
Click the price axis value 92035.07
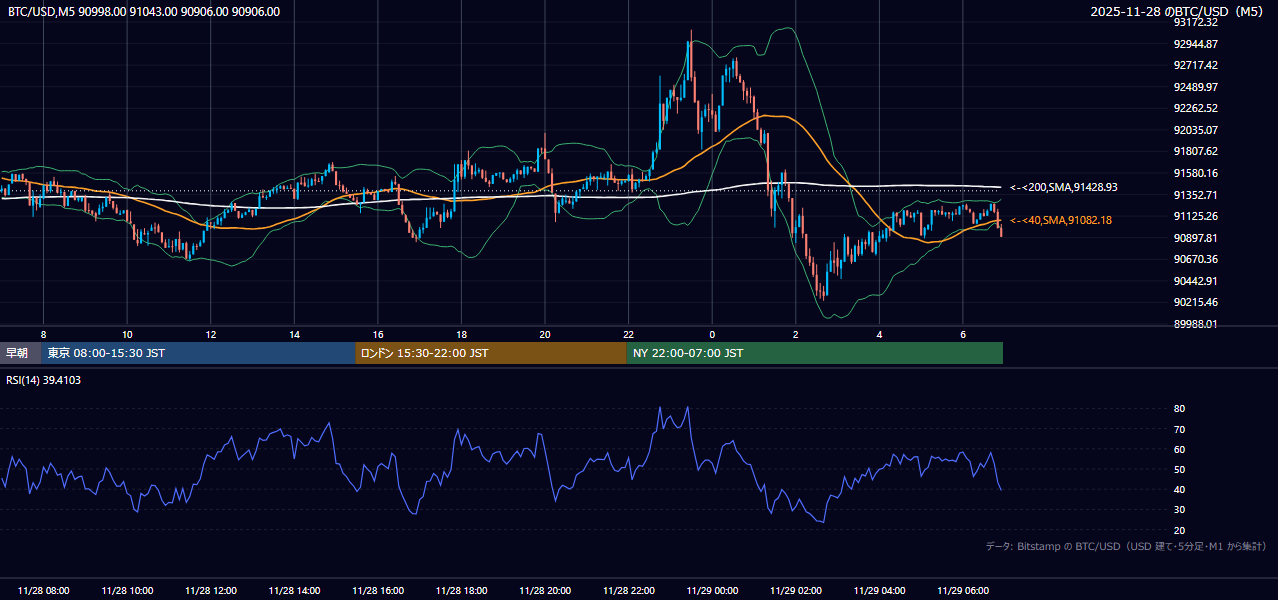tap(1196, 130)
